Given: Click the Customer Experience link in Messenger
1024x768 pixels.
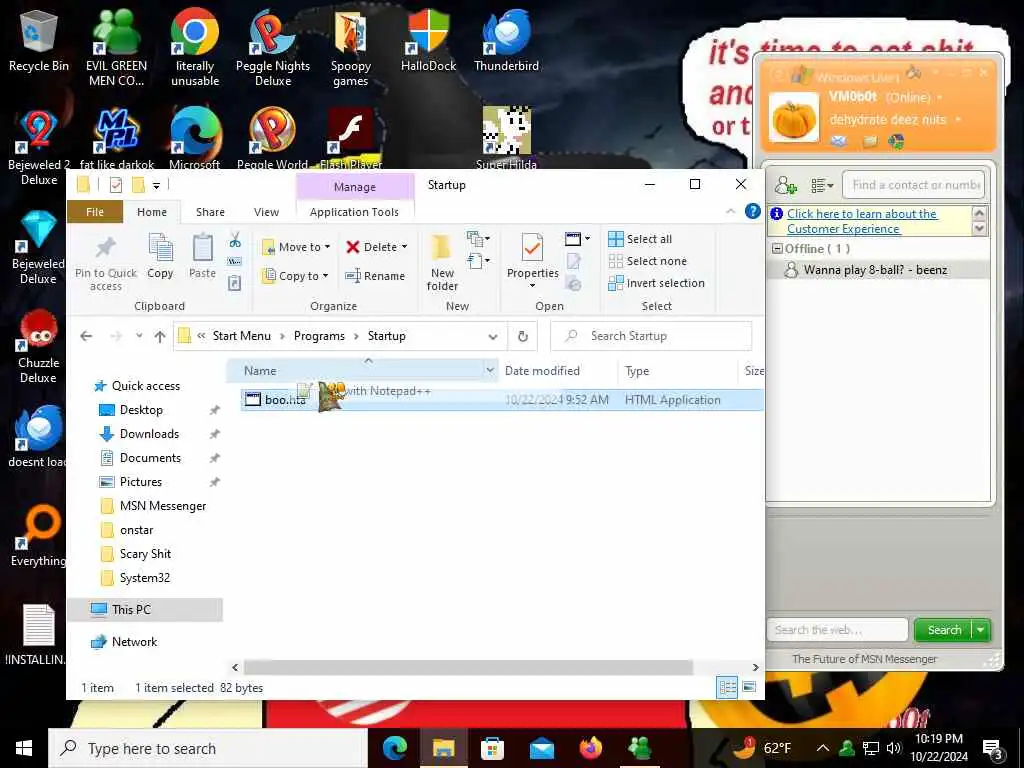Looking at the screenshot, I should pos(861,221).
